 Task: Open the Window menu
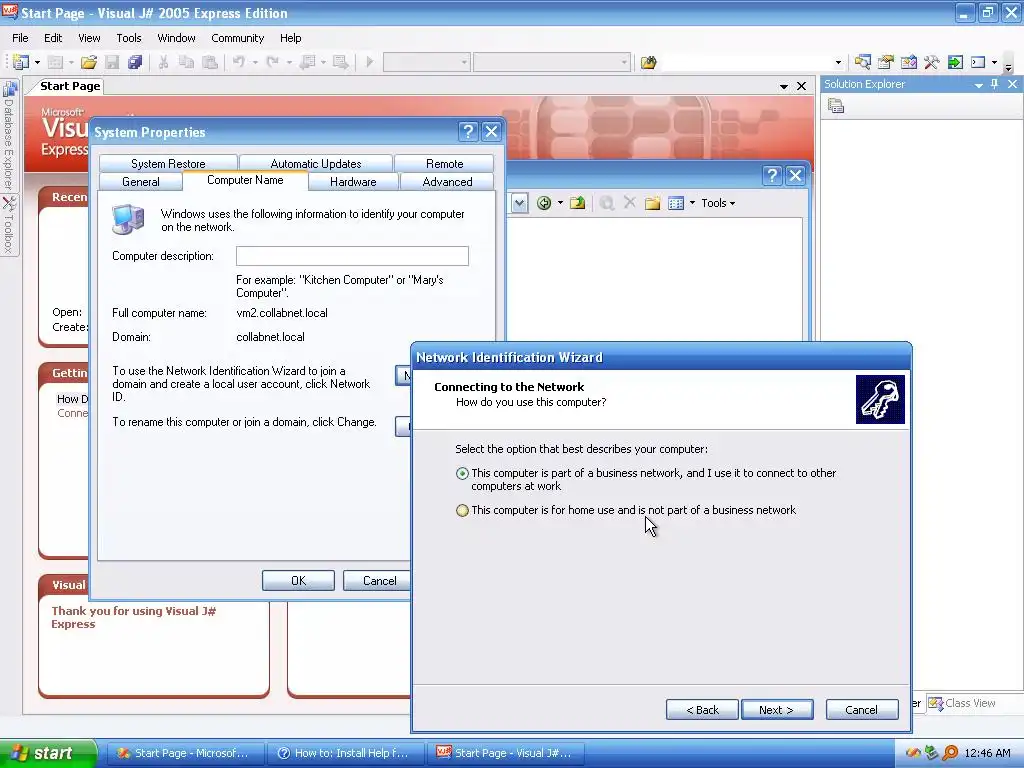[x=176, y=38]
